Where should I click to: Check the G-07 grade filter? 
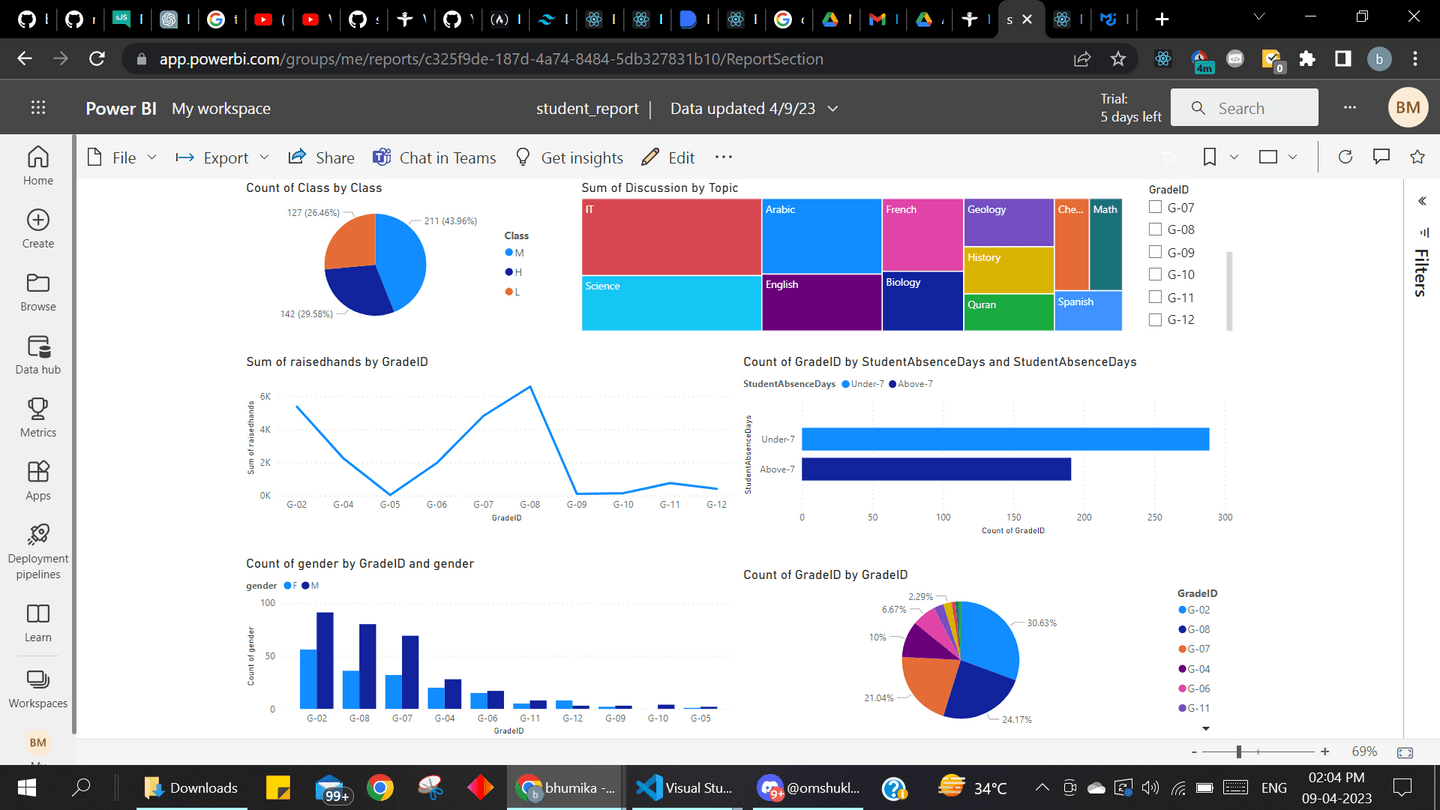coord(1156,207)
